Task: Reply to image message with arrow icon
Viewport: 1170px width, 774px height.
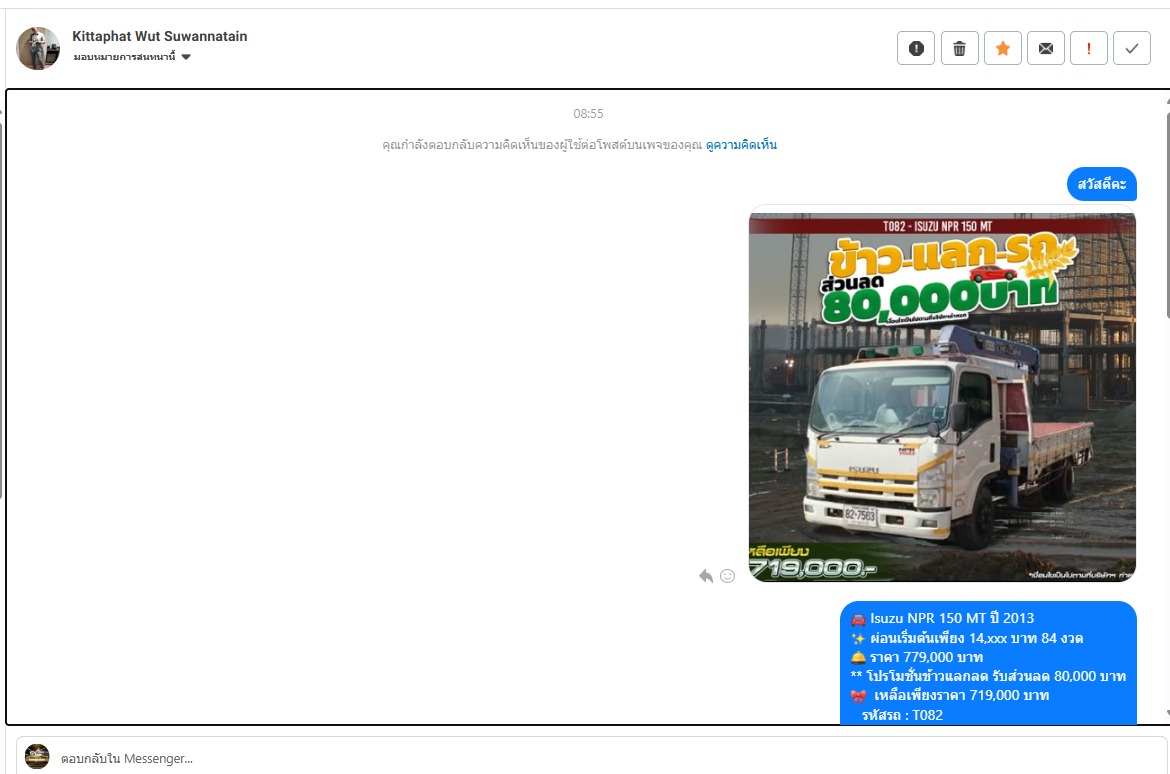Action: click(706, 575)
